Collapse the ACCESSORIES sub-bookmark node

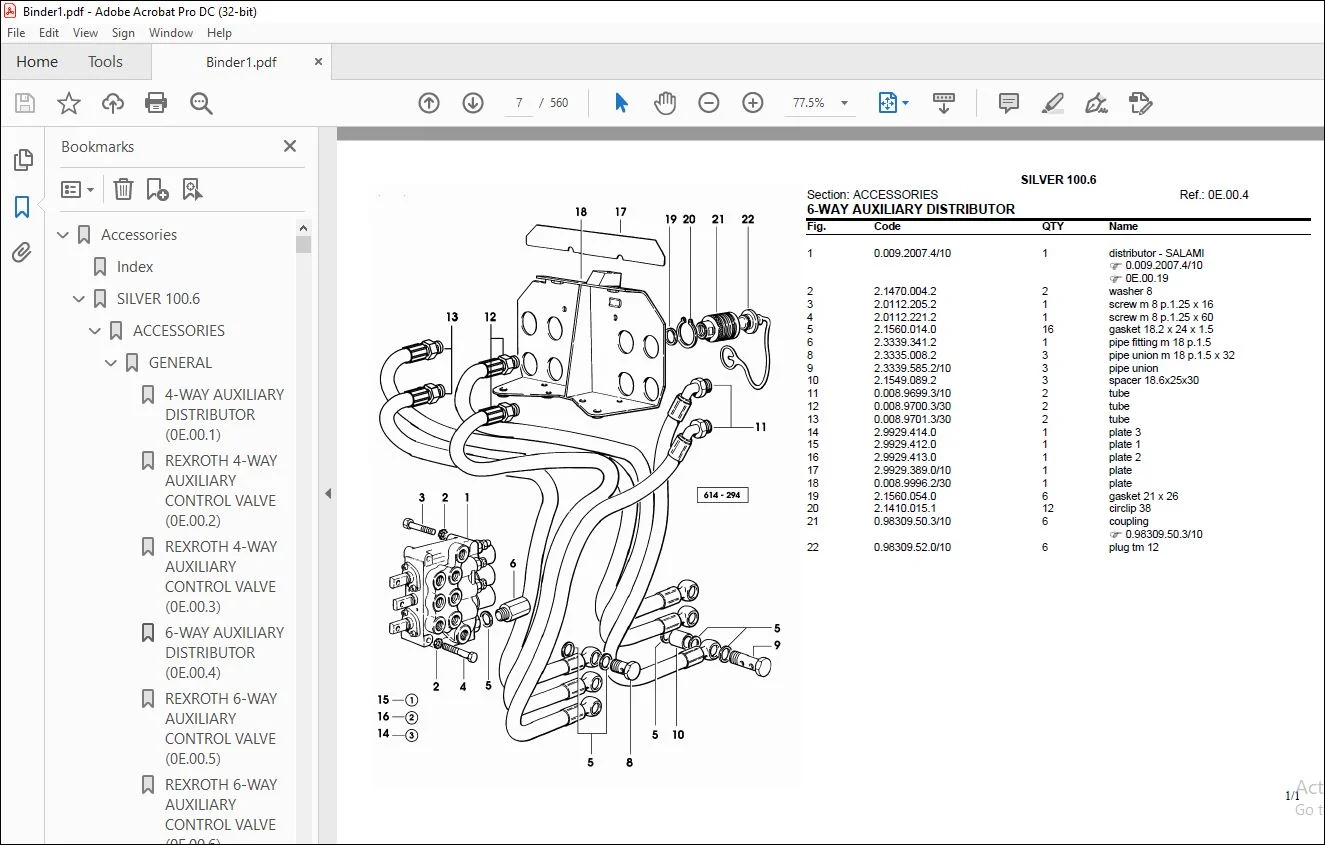pos(96,331)
